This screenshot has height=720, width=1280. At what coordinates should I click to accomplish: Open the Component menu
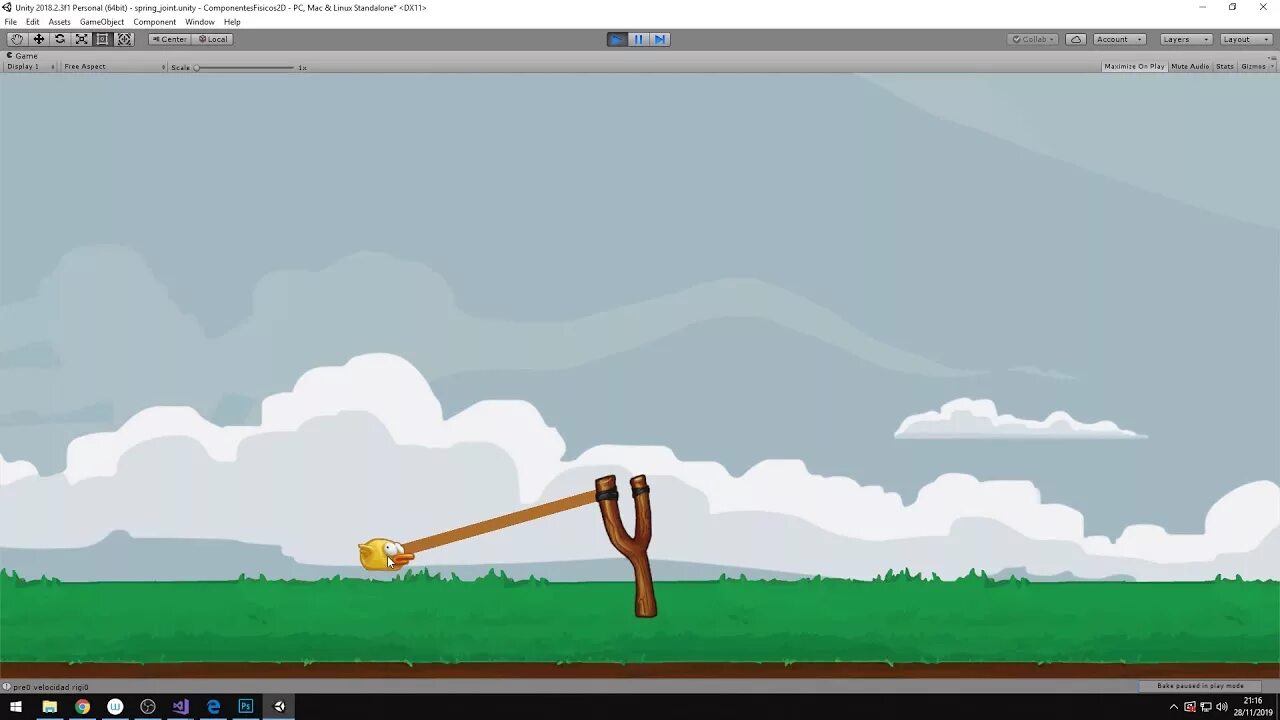tap(155, 22)
